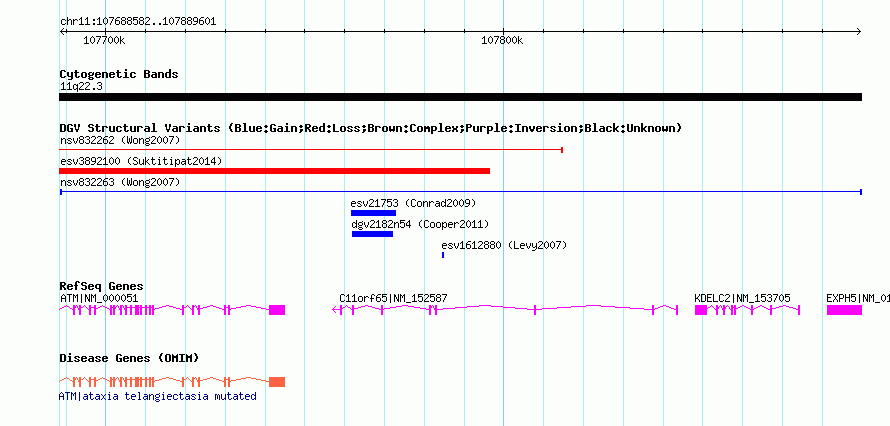Select the nsv832262 (Wong2007) variant label

tap(120, 140)
